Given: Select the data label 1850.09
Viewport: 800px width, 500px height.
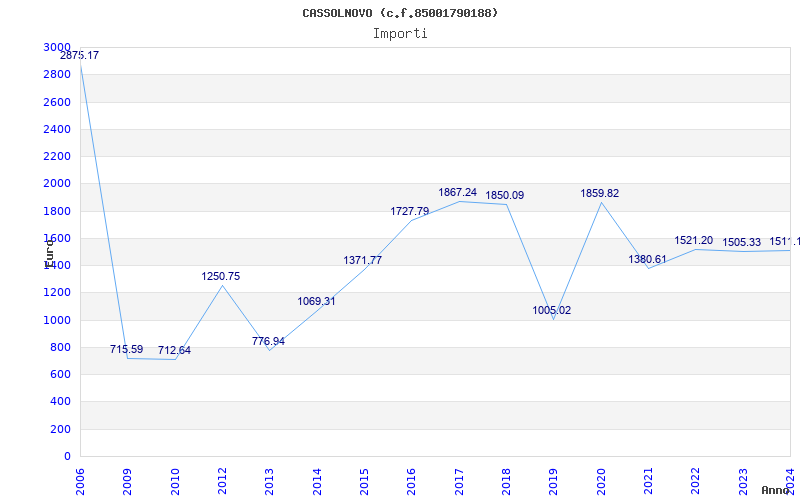Looking at the screenshot, I should (x=505, y=195).
